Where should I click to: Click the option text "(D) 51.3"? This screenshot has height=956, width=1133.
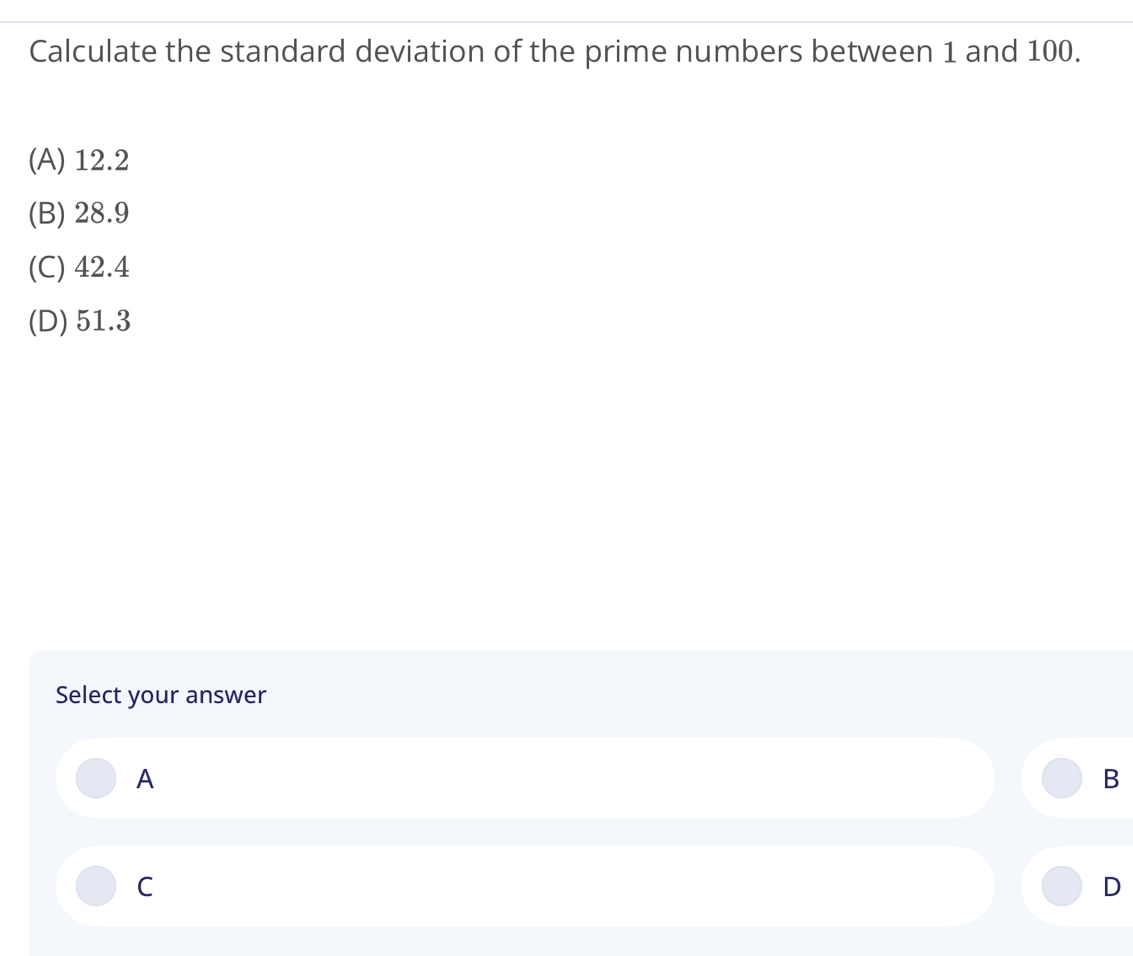80,321
